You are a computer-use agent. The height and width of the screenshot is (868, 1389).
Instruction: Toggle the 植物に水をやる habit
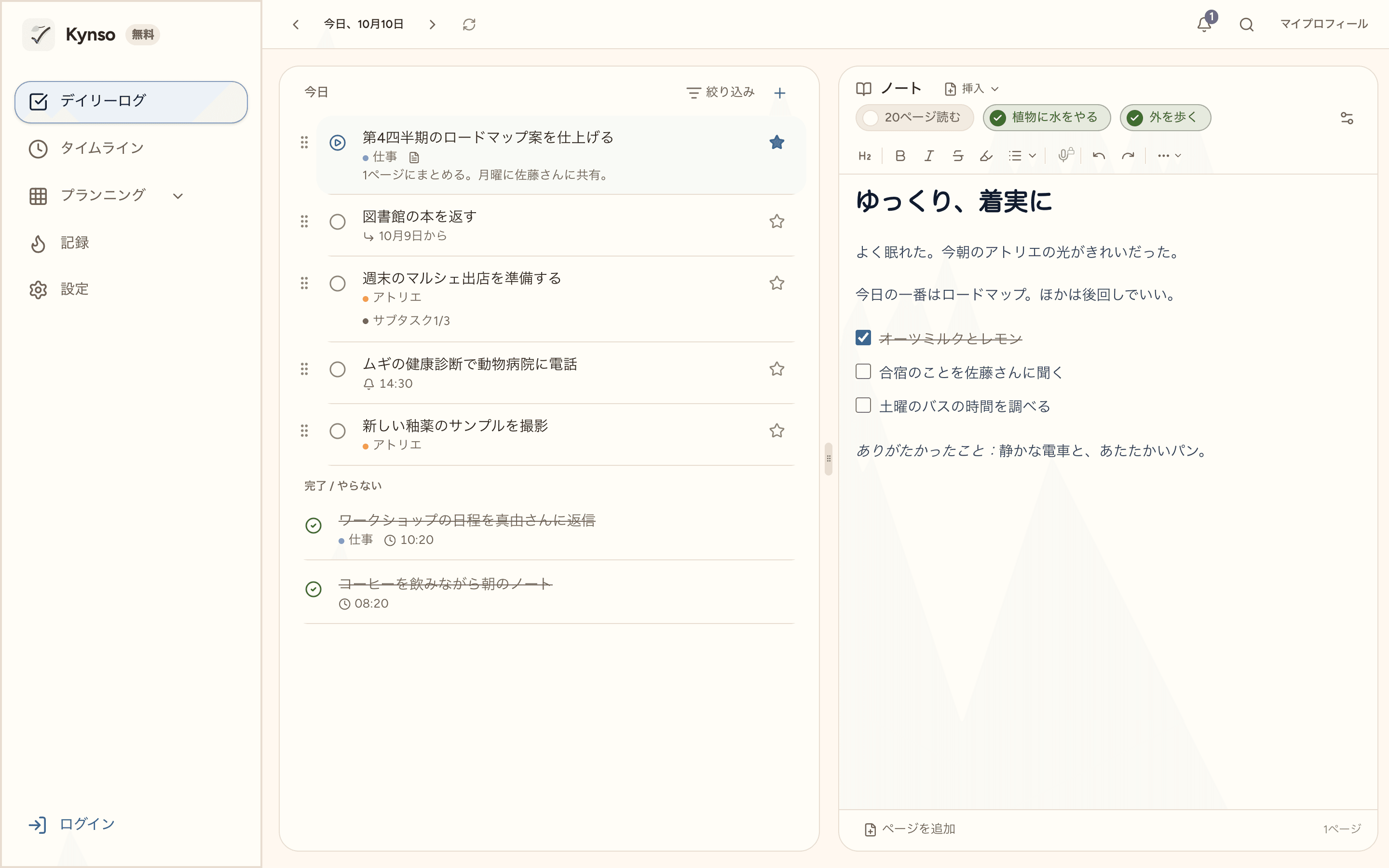tap(1047, 118)
